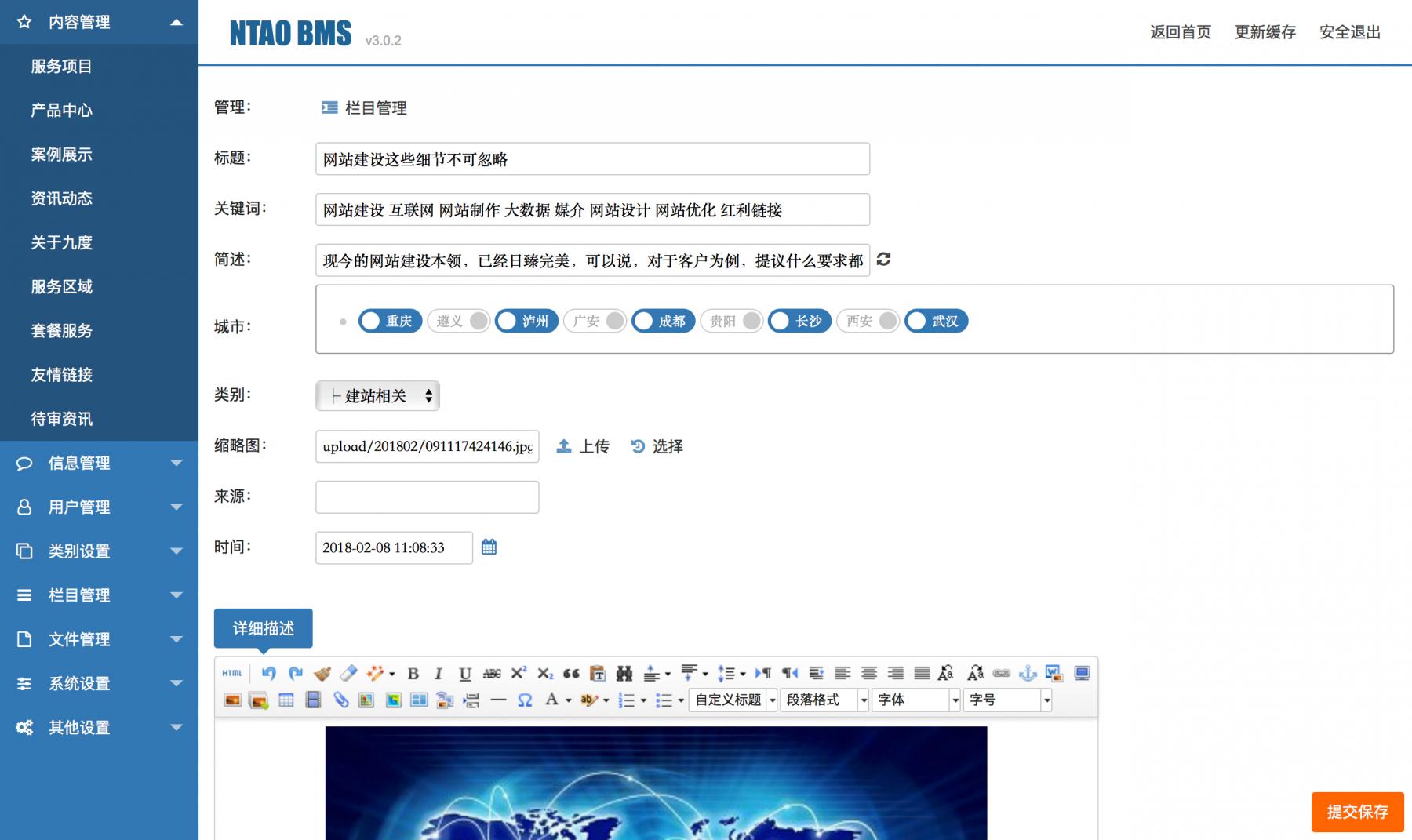Expand the 类别设置 sidebar section

(99, 551)
